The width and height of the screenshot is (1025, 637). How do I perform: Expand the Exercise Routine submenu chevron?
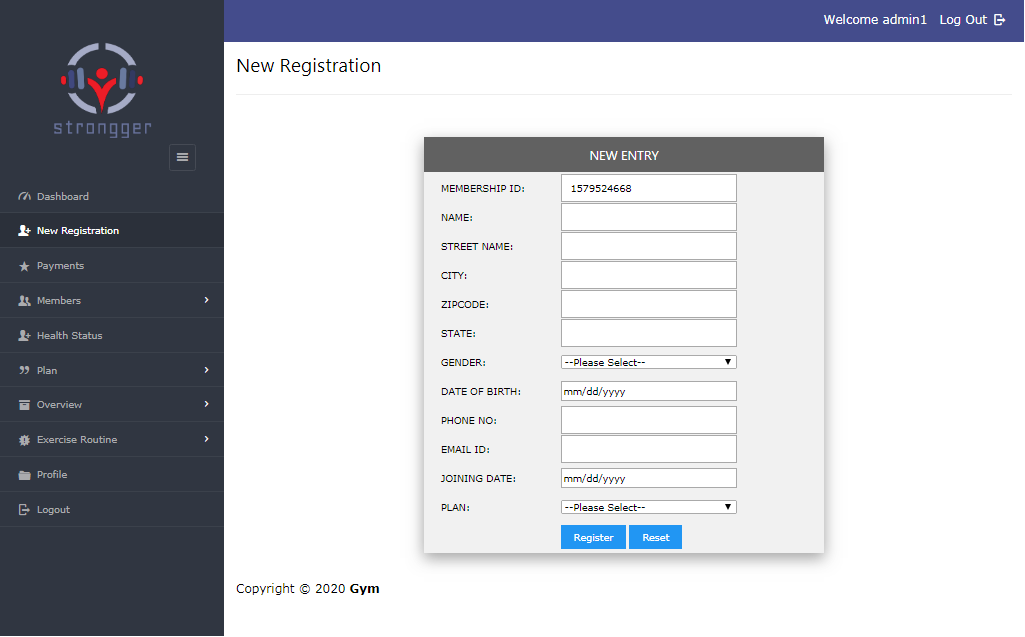pyautogui.click(x=207, y=439)
